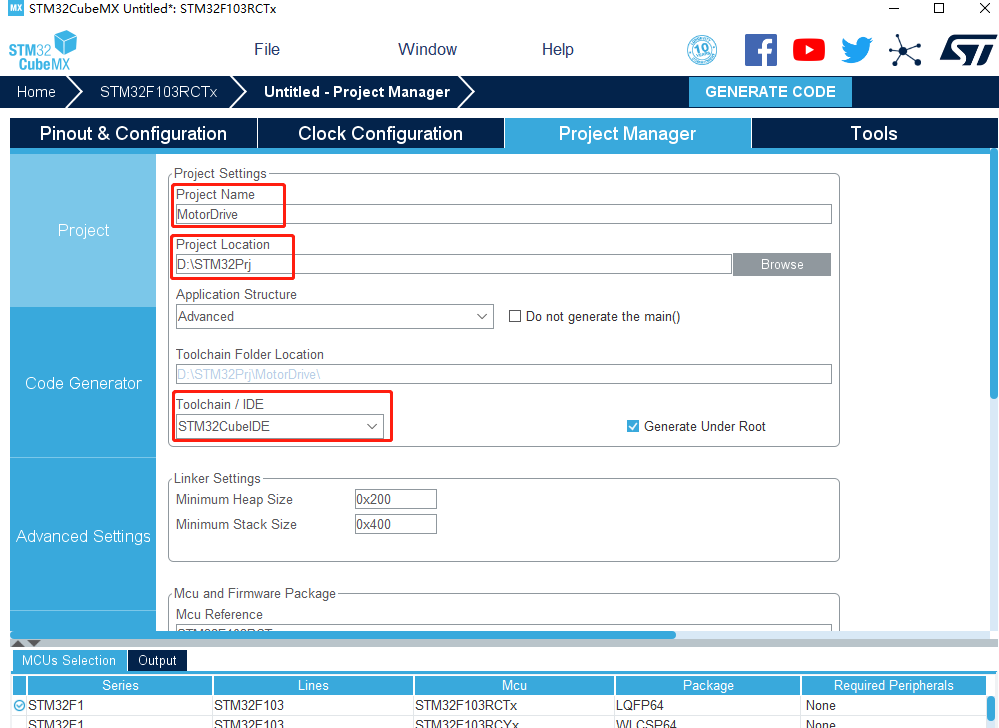Switch to the Tools tab
This screenshot has height=728, width=999.
[x=874, y=133]
